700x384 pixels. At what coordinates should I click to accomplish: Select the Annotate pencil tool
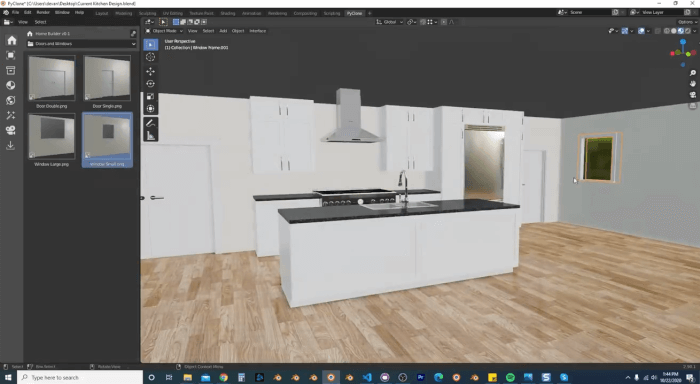150,123
